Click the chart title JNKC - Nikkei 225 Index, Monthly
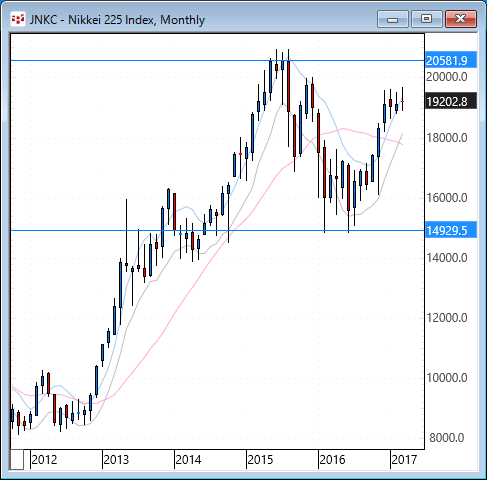 point(117,20)
